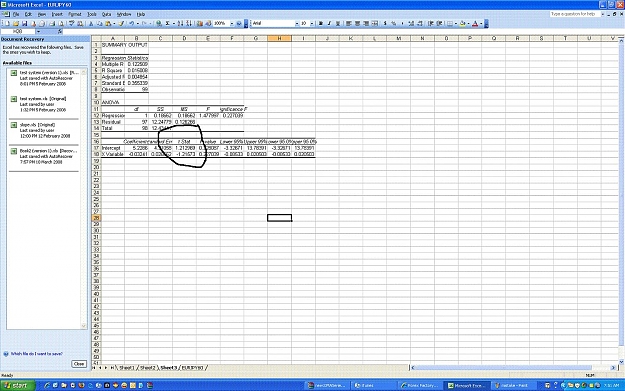Screen dimensions: 625x391
Task: Cut the selection with the scissors icon
Action: tap(90, 24)
